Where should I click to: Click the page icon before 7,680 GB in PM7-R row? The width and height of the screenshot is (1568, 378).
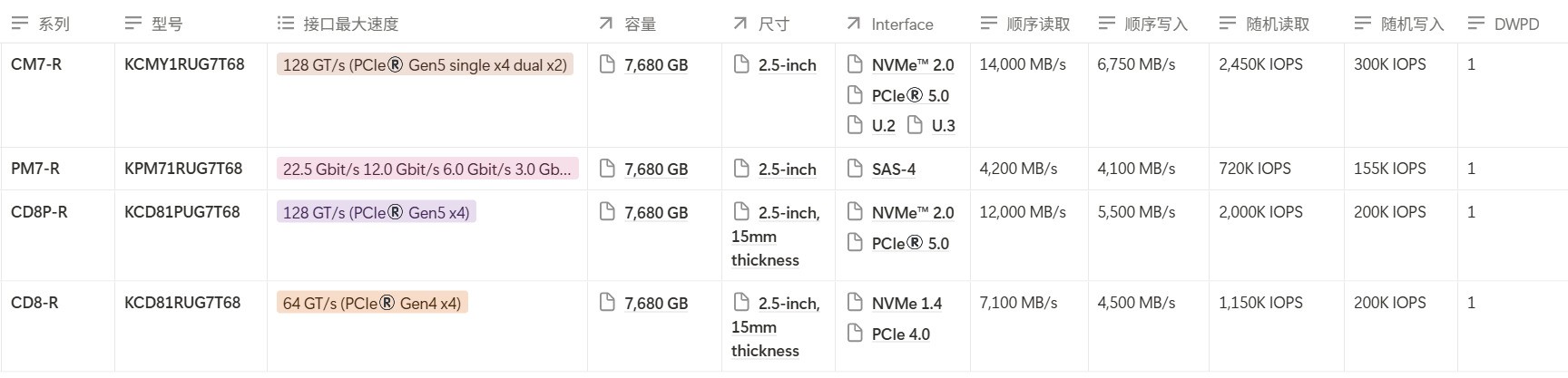607,169
